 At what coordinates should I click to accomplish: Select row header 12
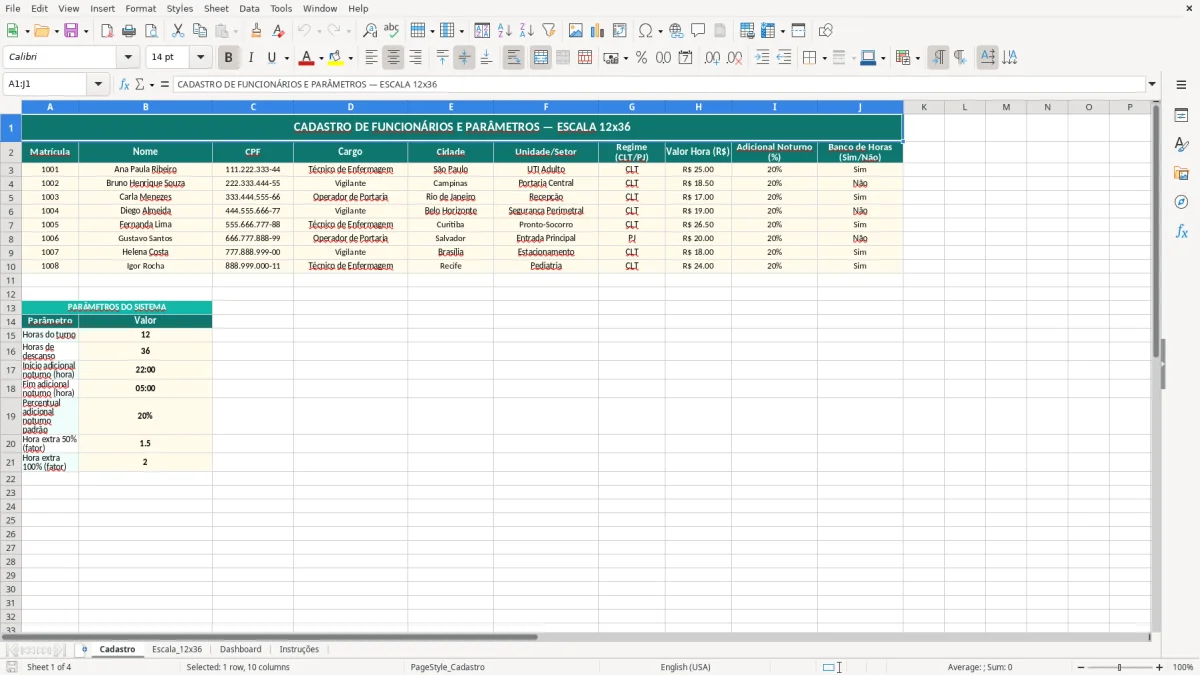[10, 293]
